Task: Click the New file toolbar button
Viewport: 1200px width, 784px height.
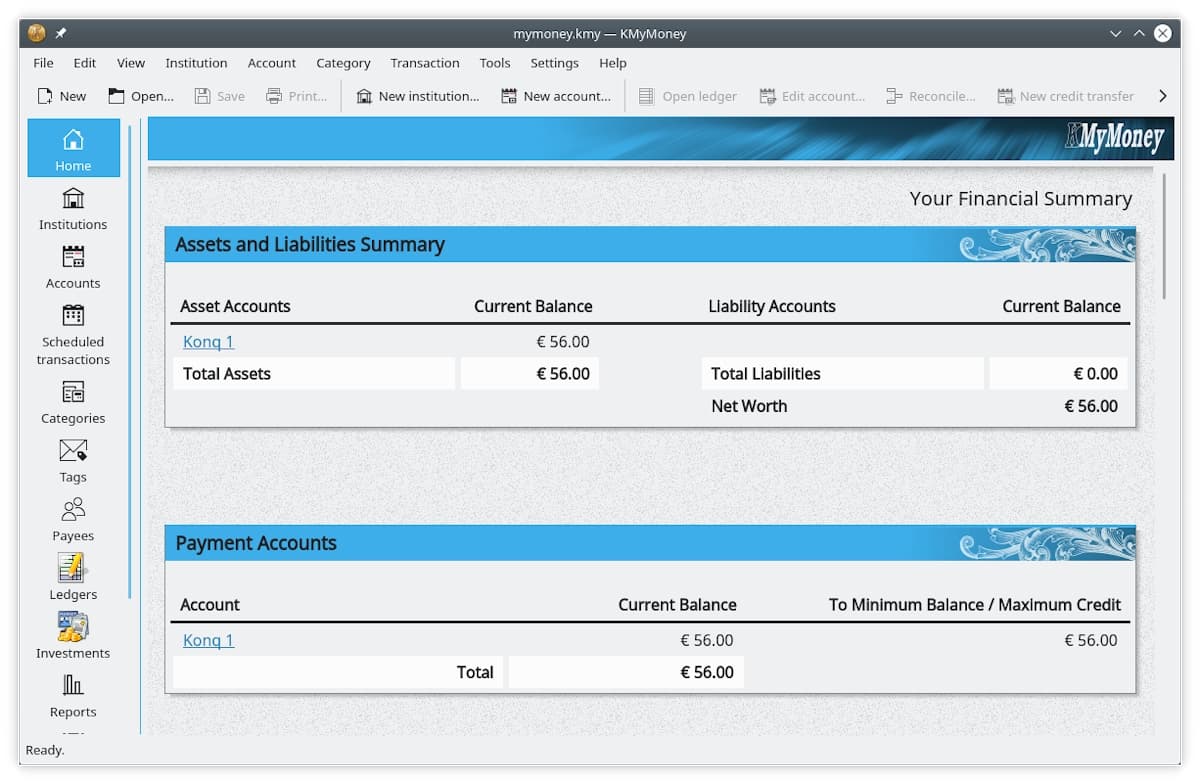Action: coord(62,96)
